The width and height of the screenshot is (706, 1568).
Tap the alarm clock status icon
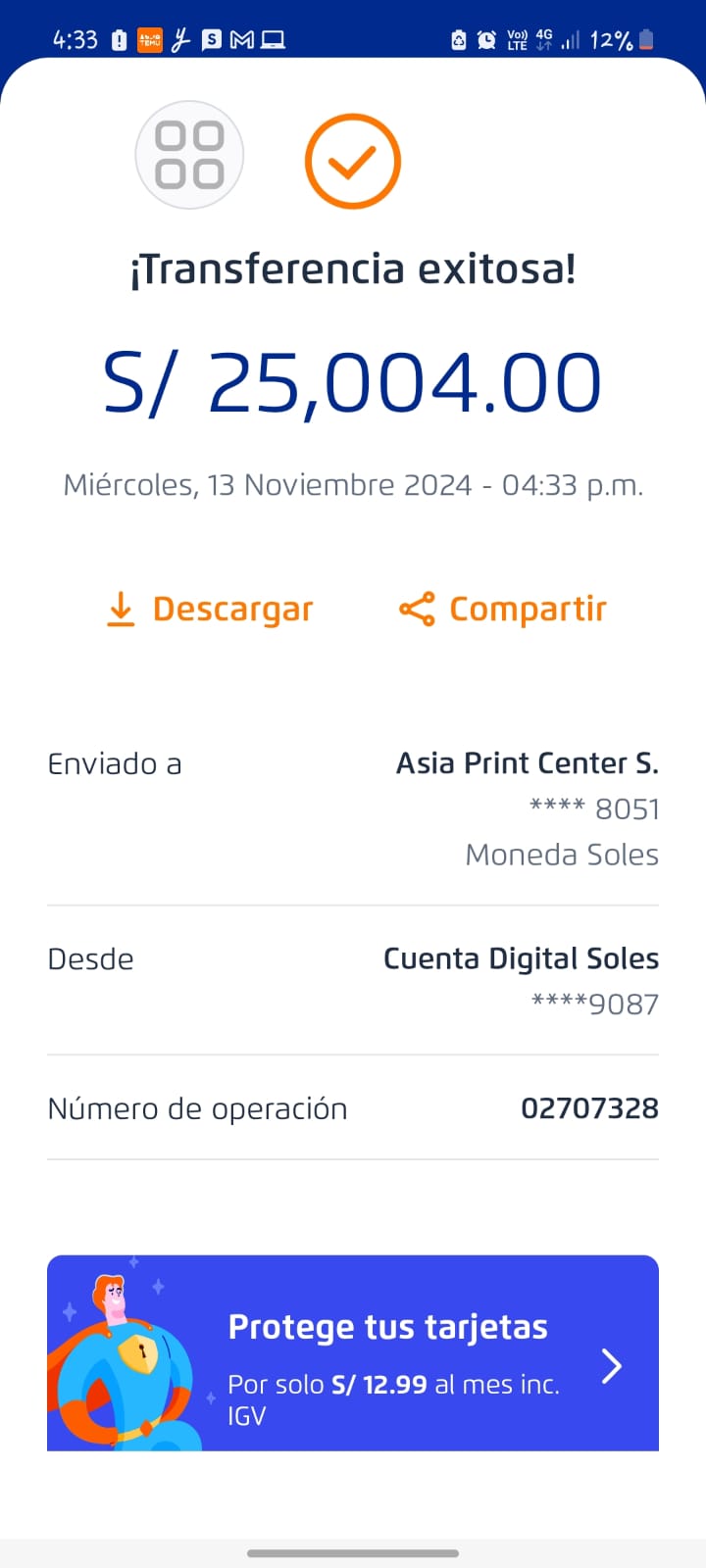486,40
